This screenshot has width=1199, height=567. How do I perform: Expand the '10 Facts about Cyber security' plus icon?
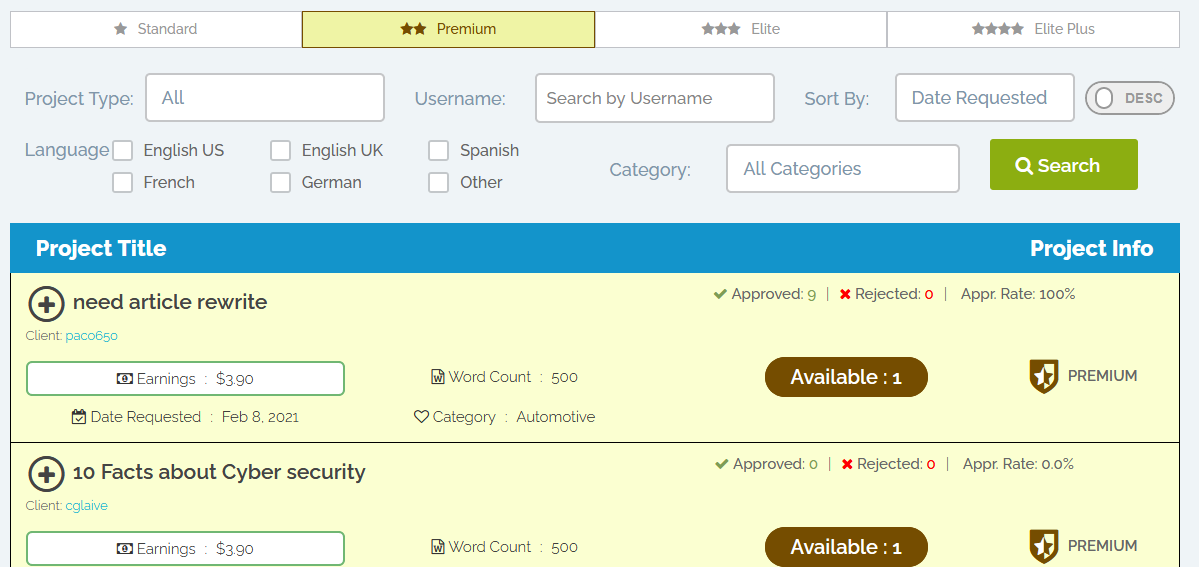pyautogui.click(x=46, y=474)
